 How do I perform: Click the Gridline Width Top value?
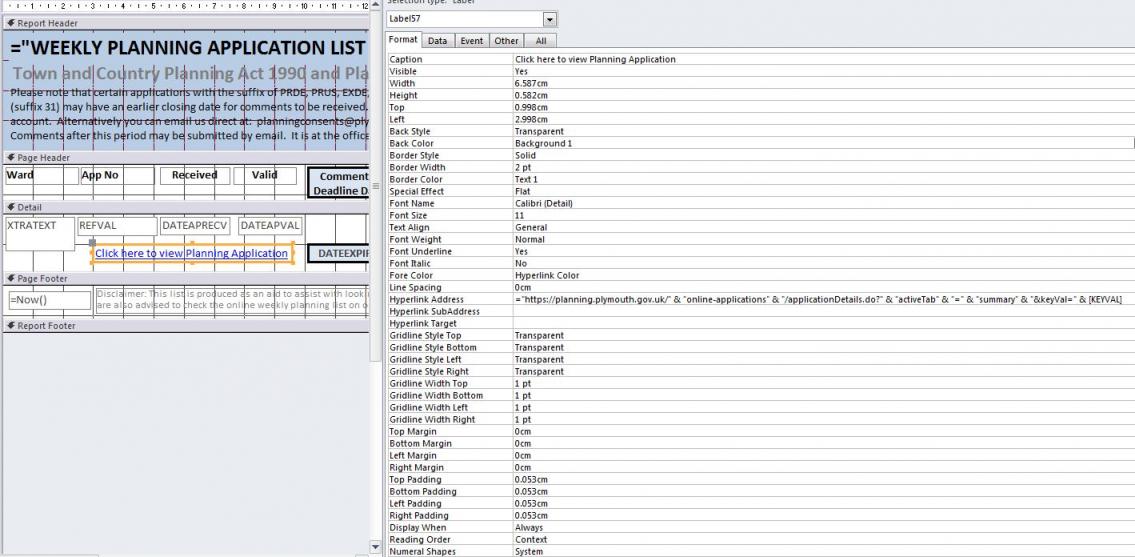(x=823, y=384)
